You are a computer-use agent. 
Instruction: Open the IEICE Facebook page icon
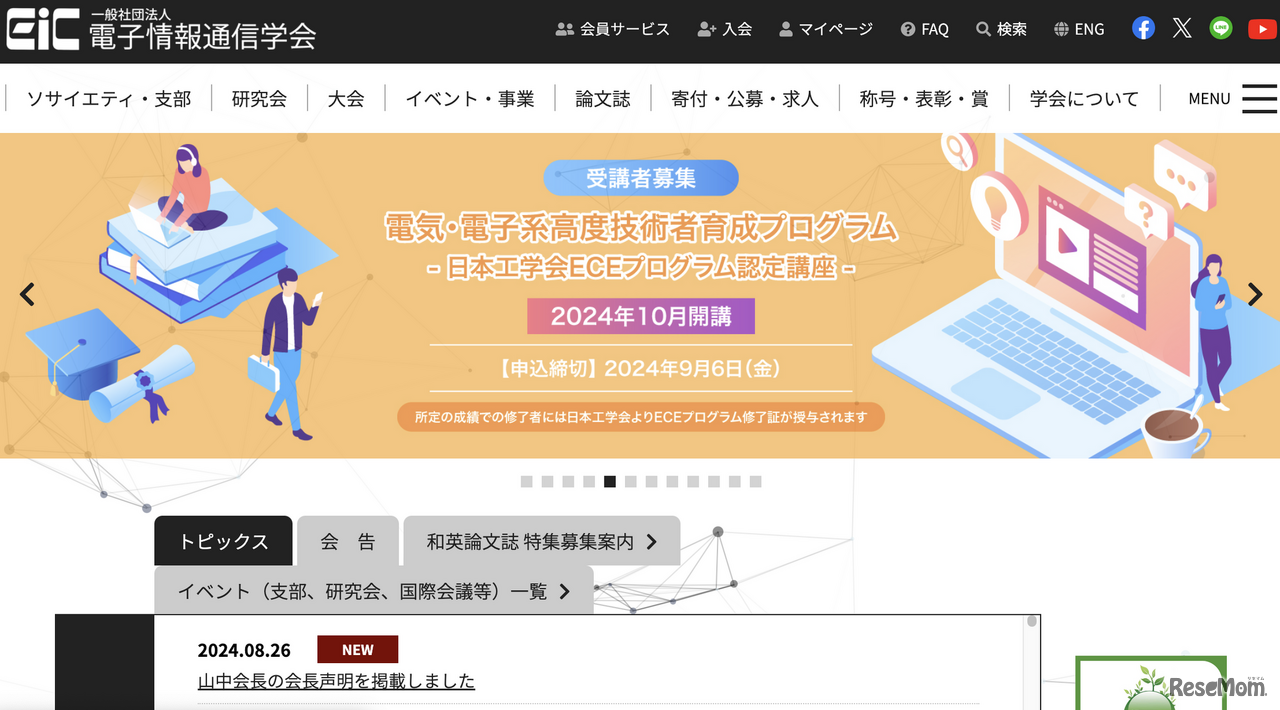pyautogui.click(x=1143, y=28)
